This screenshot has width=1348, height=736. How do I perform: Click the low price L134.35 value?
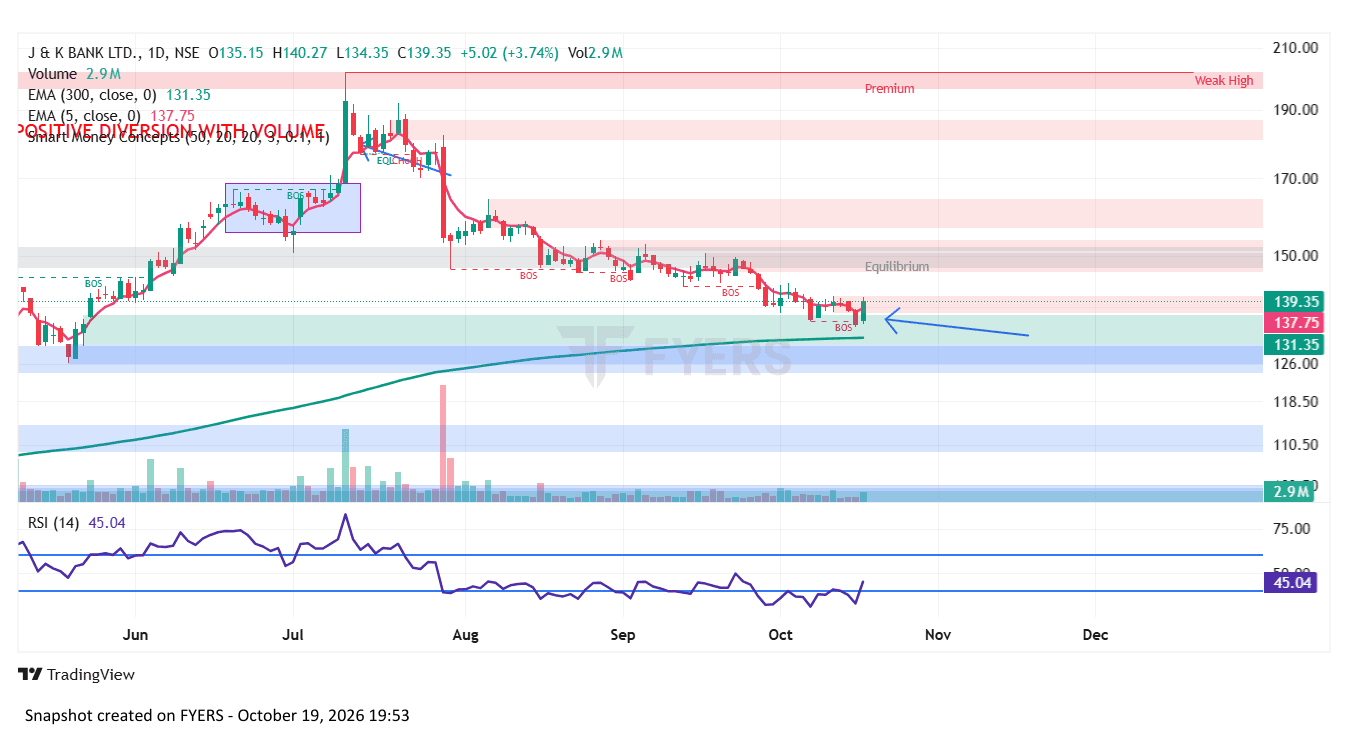click(362, 52)
